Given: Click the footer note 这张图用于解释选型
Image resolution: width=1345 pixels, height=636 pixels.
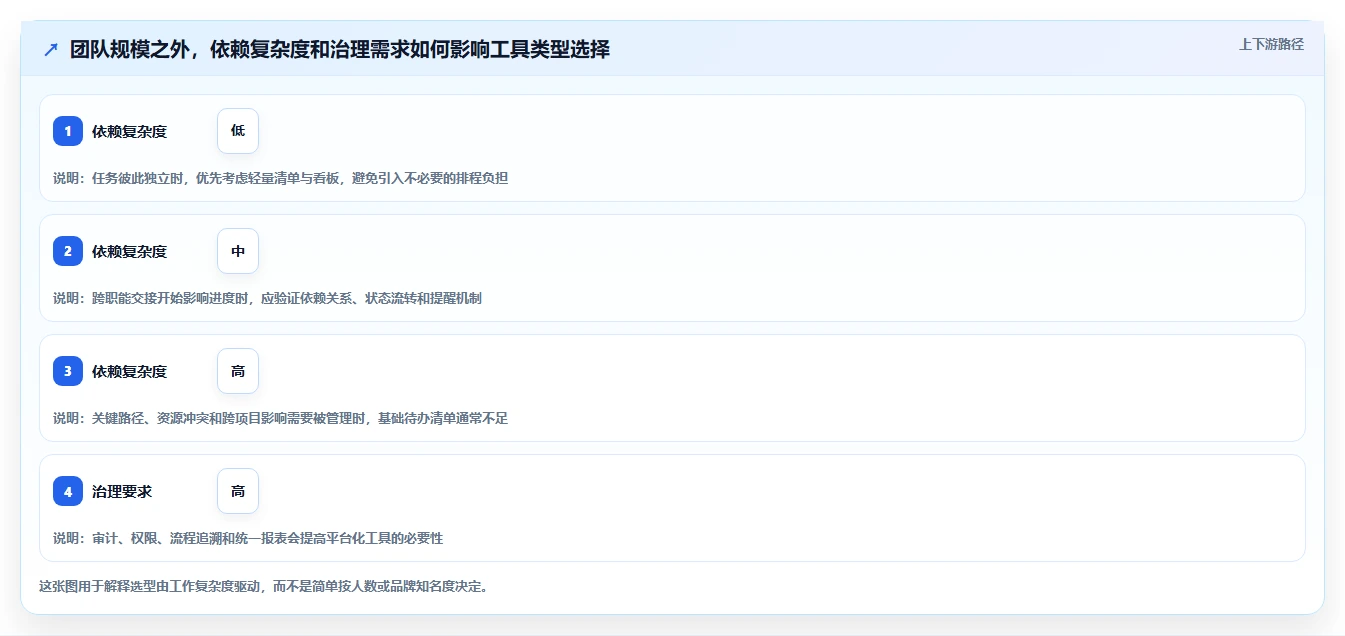Looking at the screenshot, I should [x=265, y=586].
